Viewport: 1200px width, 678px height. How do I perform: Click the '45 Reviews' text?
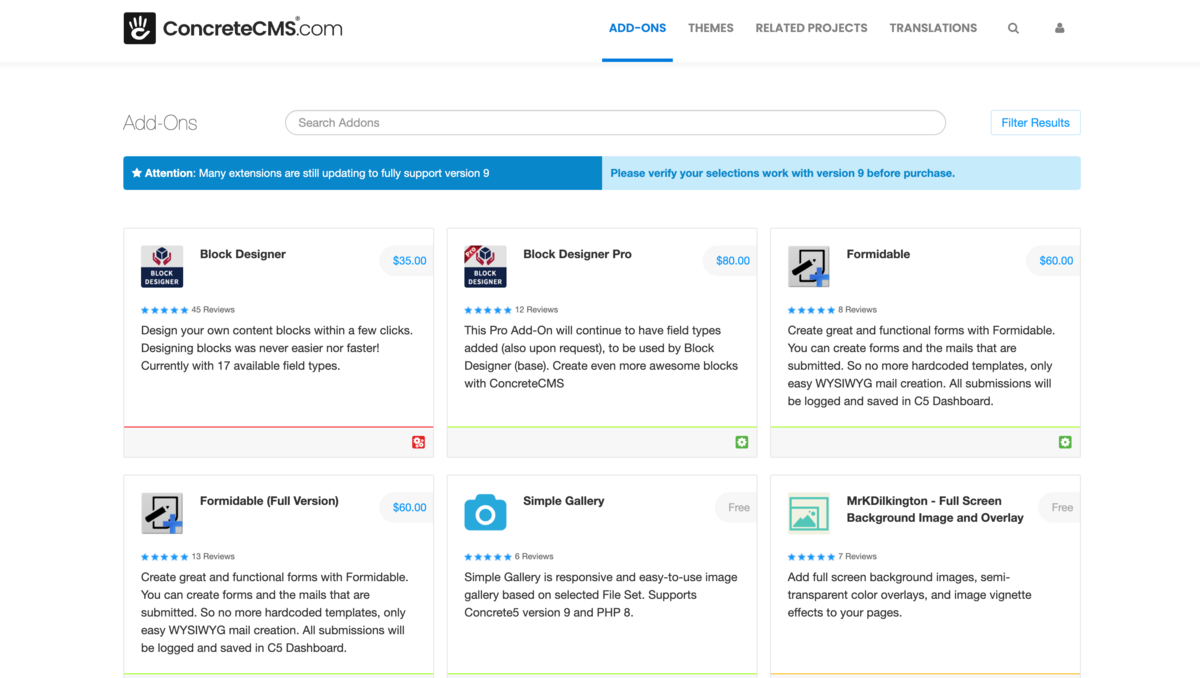click(x=213, y=310)
